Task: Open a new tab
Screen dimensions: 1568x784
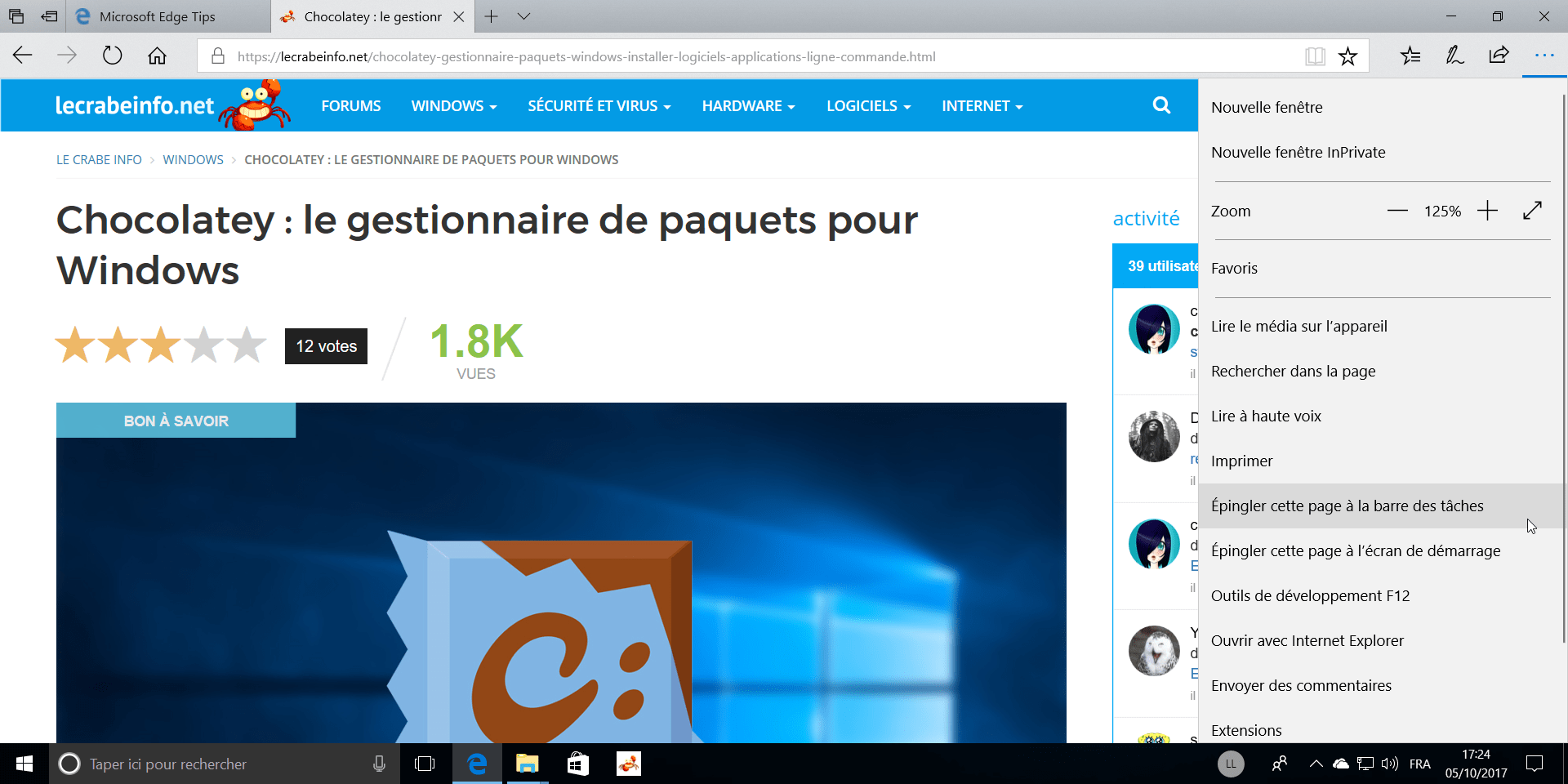Action: (x=491, y=16)
